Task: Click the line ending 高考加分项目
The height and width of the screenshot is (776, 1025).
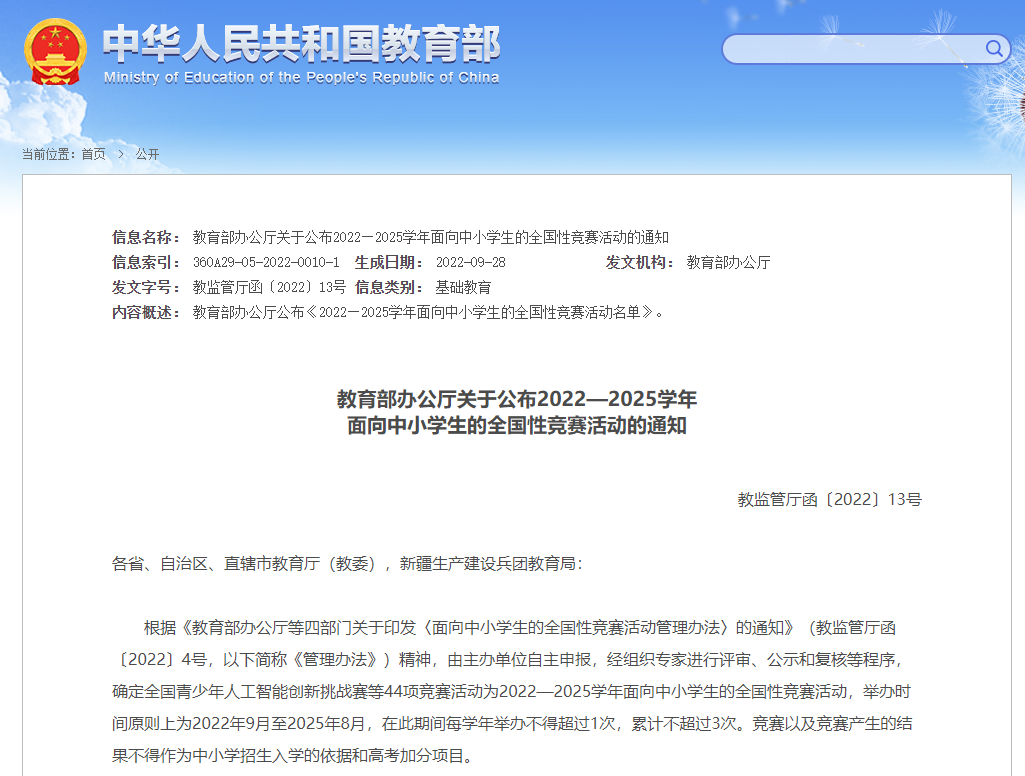Action: (x=292, y=756)
